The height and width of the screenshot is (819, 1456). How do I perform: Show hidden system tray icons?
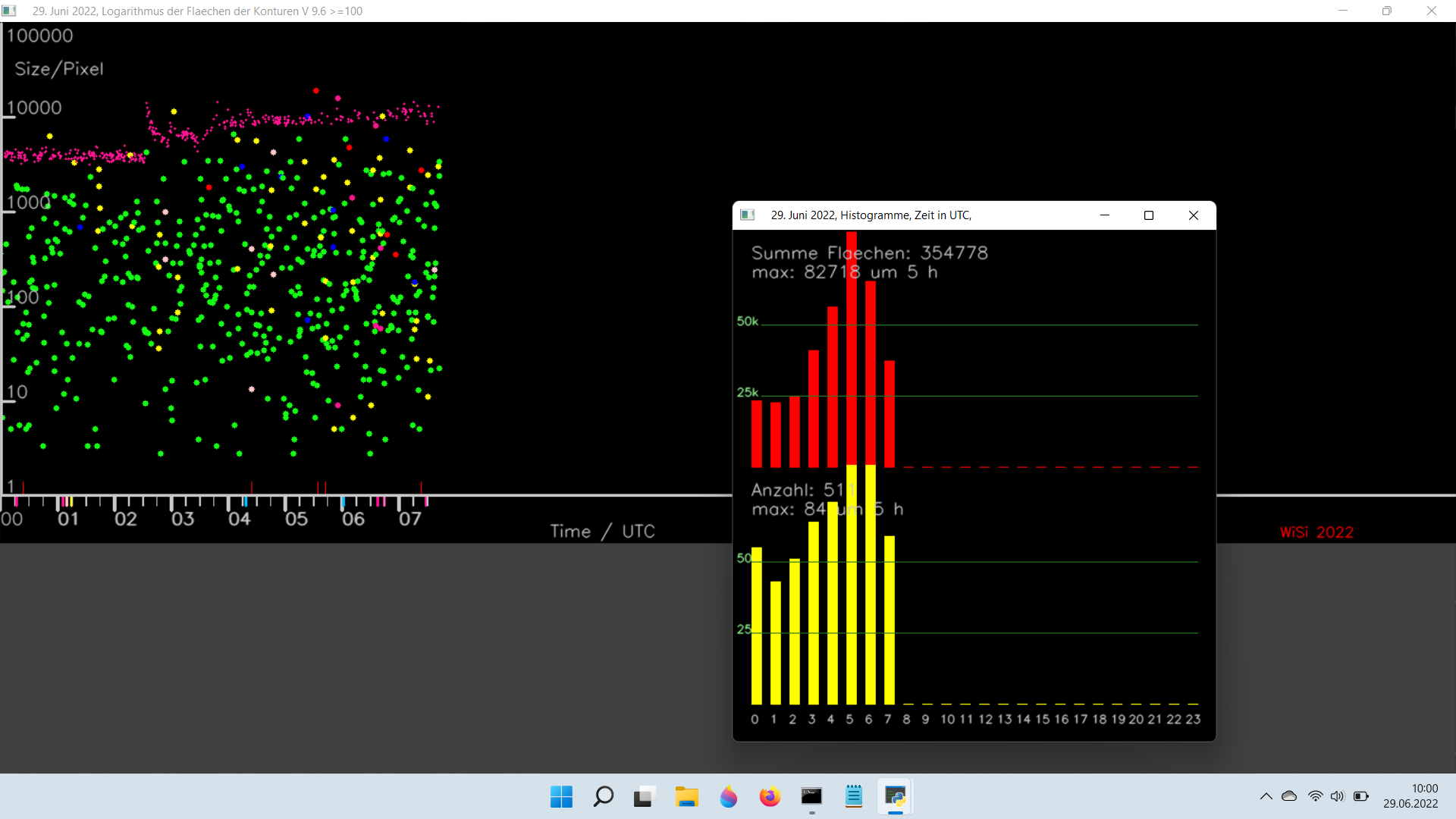[1266, 796]
